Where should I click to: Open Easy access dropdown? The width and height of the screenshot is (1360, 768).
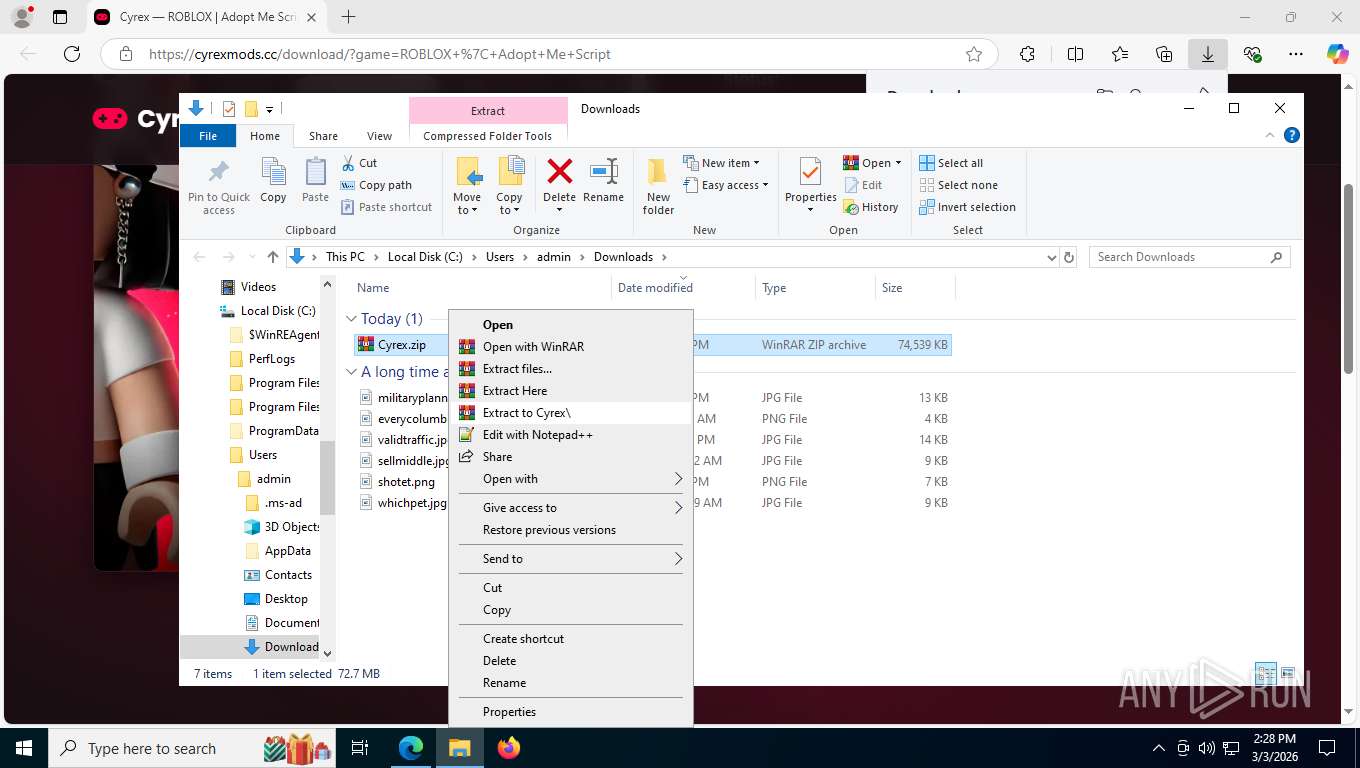(727, 185)
